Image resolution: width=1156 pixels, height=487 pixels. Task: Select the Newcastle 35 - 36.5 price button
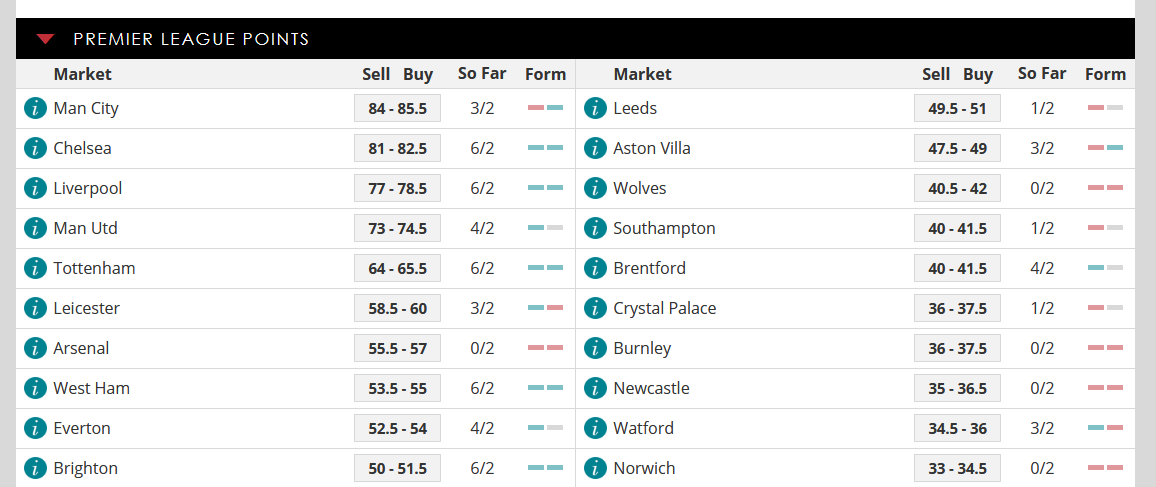coord(957,388)
